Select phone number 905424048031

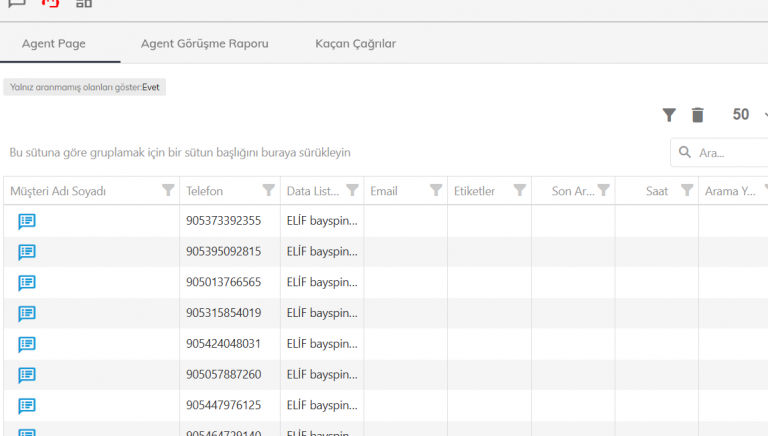[x=223, y=344]
